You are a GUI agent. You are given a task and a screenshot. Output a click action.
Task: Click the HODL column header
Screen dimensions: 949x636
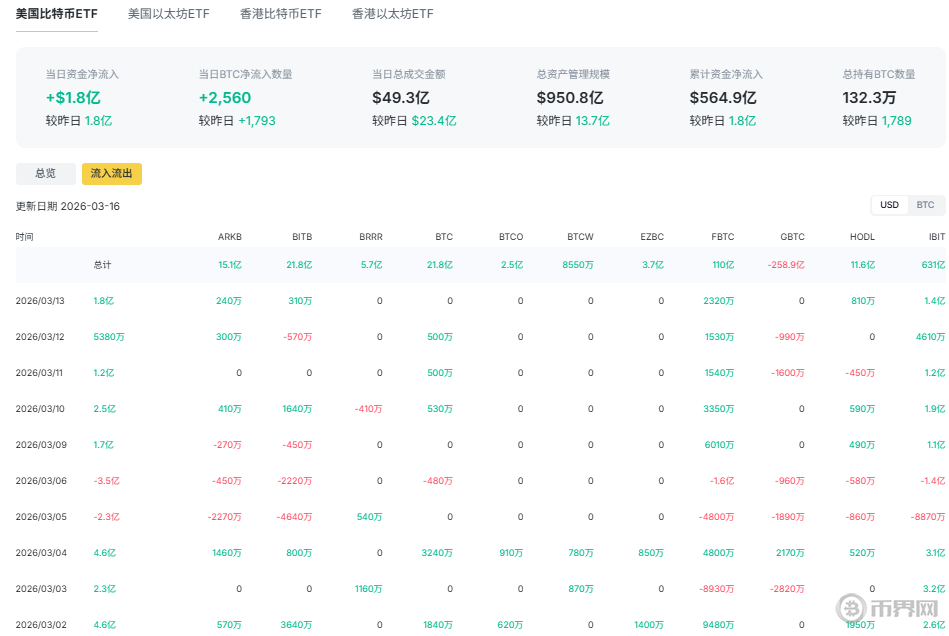point(862,237)
